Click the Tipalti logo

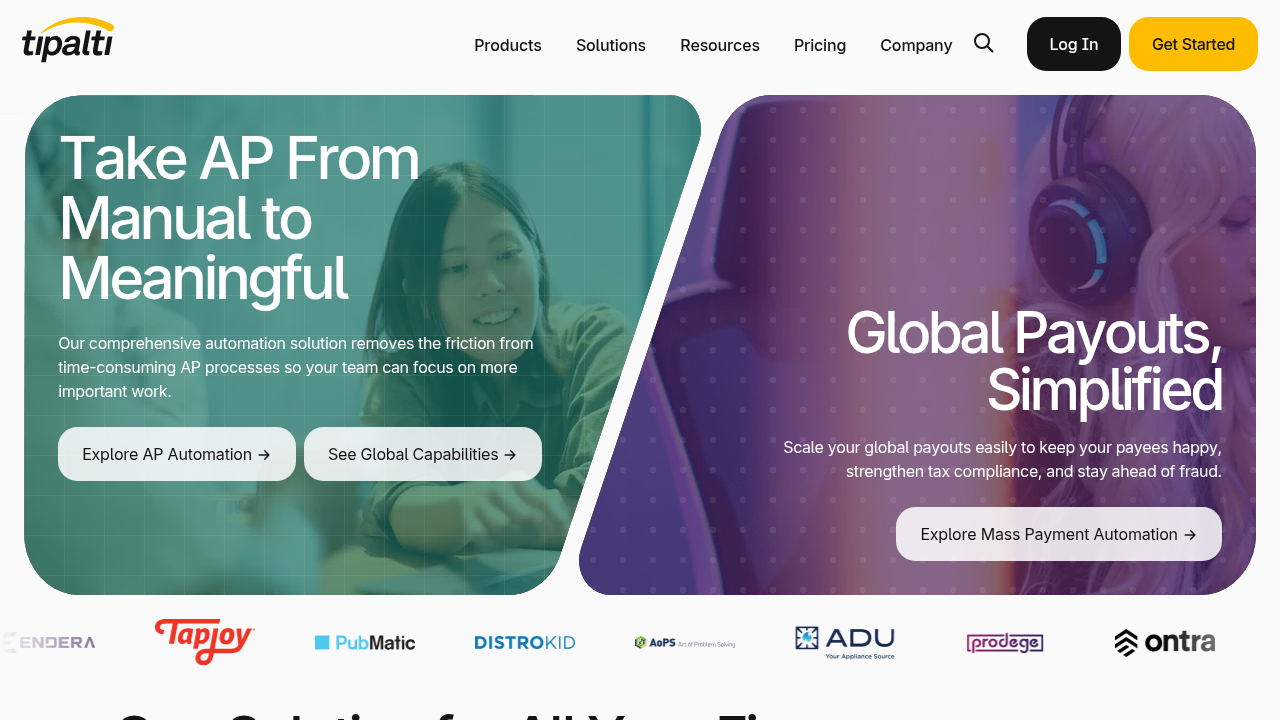(x=68, y=40)
